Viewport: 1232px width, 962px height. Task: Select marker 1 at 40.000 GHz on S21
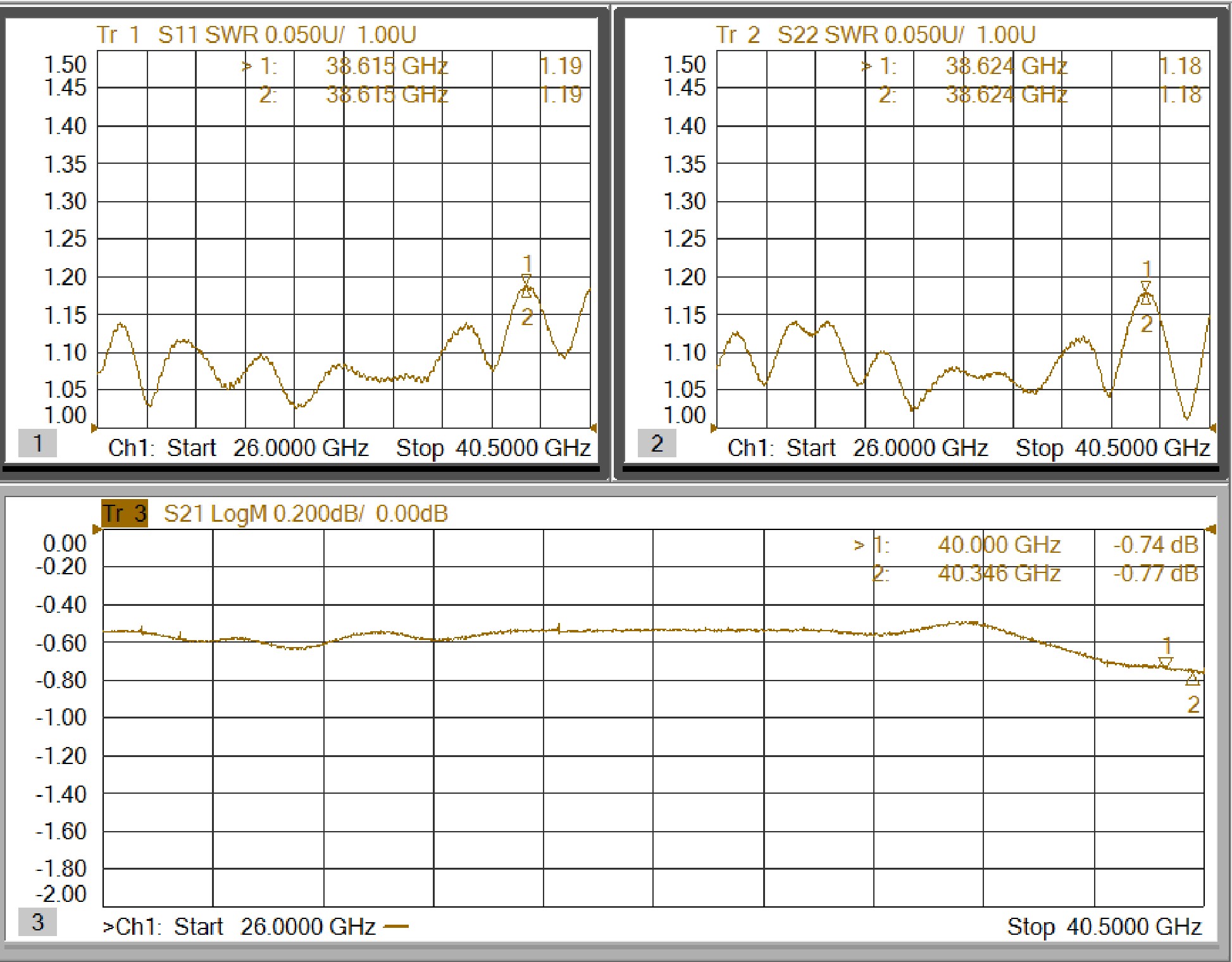pos(1165,662)
